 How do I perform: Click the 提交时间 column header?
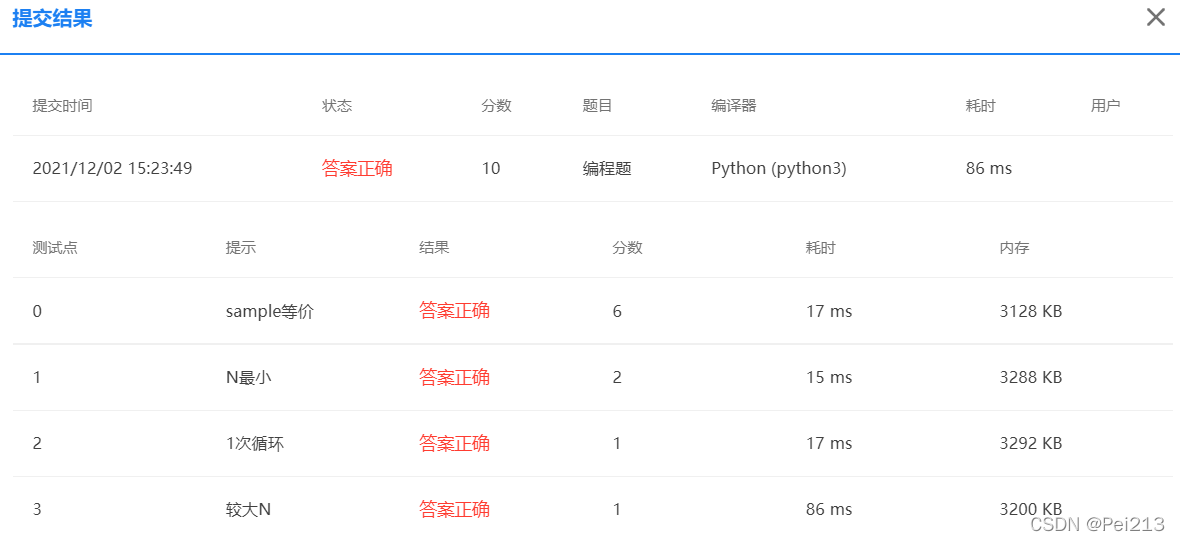[62, 106]
